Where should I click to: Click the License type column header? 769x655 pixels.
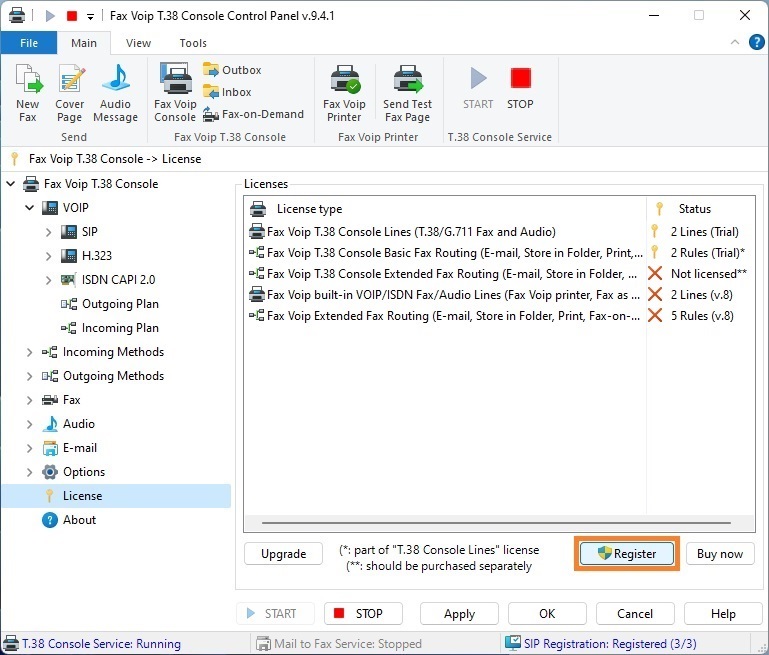[445, 209]
